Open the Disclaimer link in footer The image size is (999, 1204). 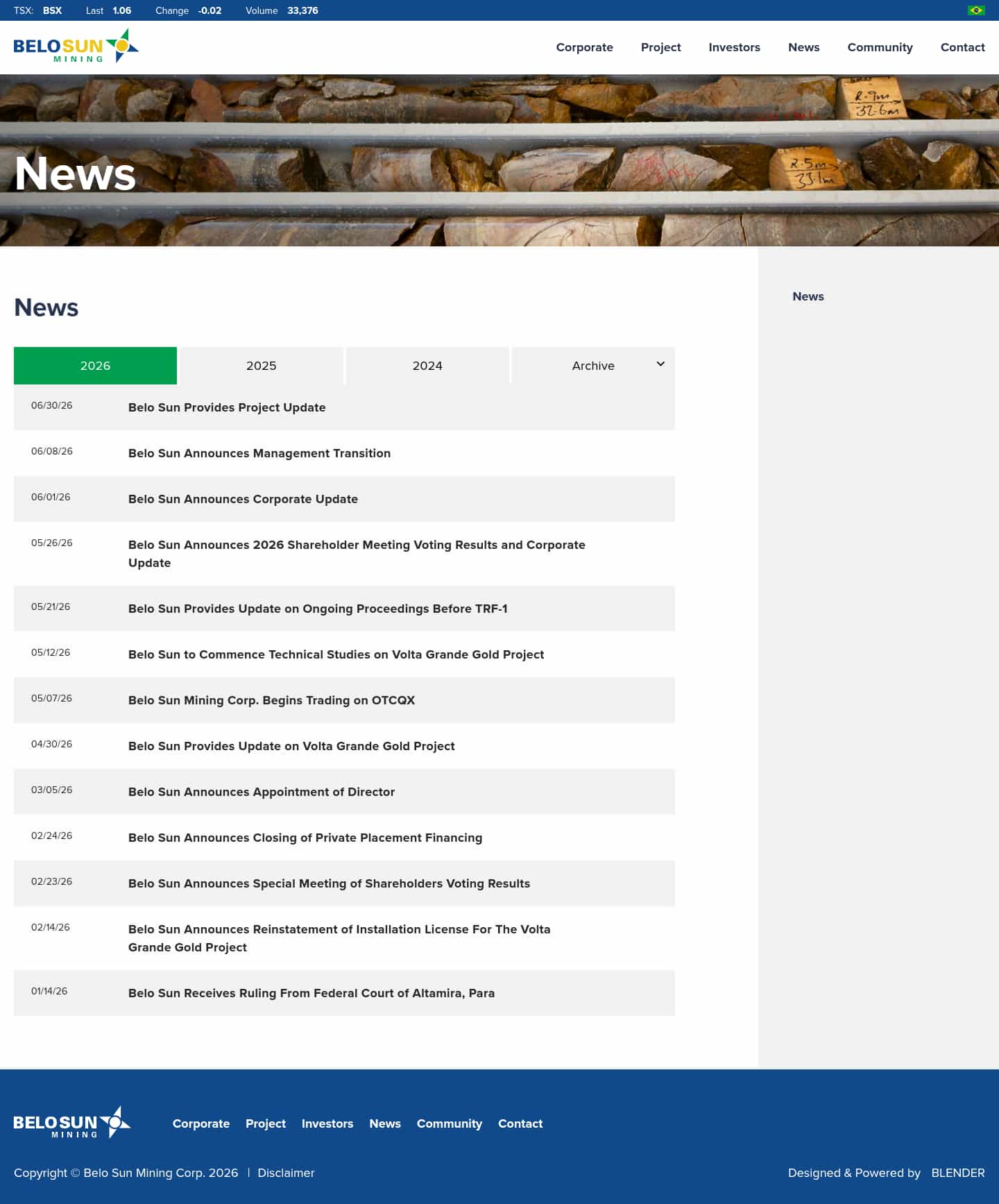(286, 1173)
